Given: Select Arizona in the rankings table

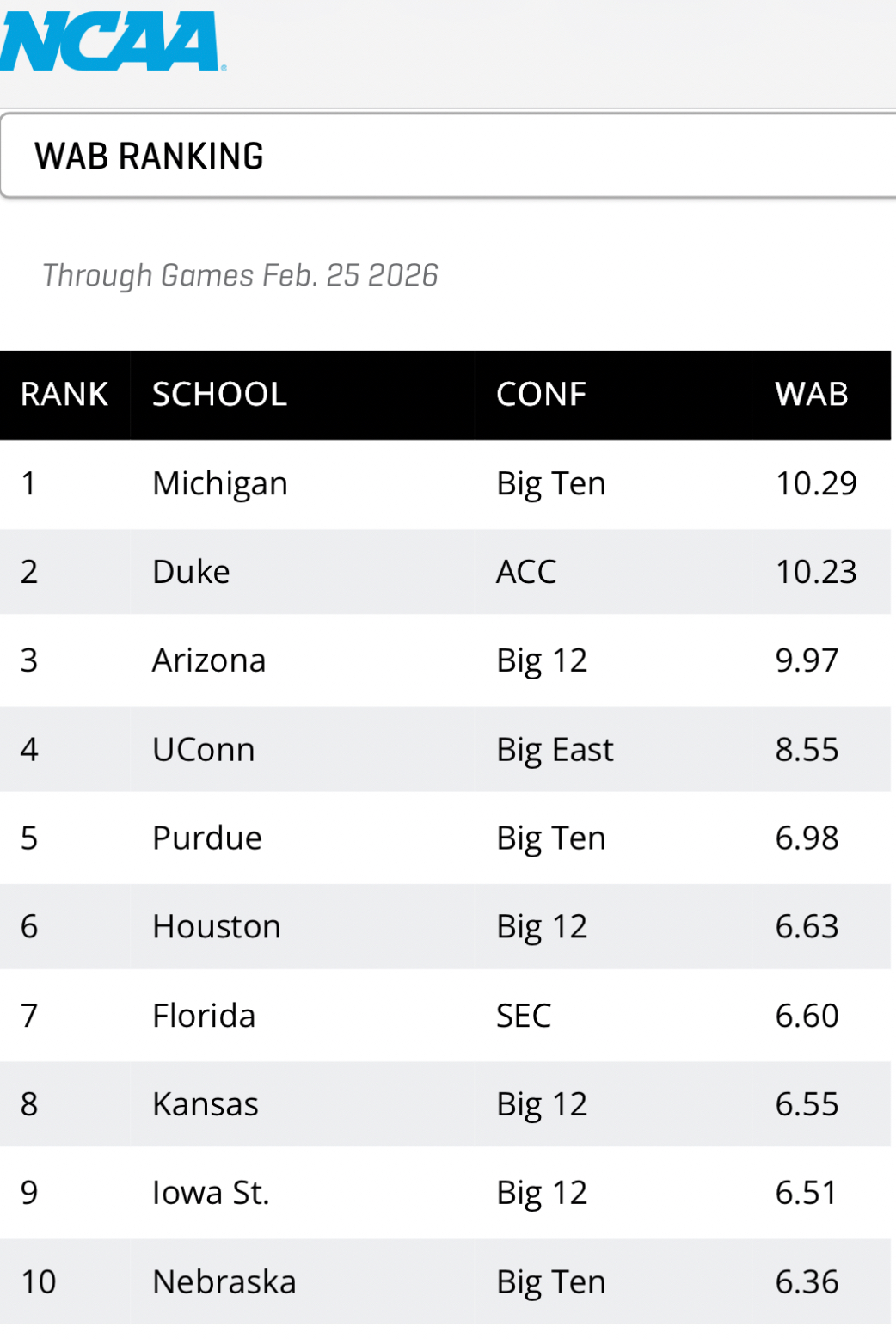Looking at the screenshot, I should pos(209,660).
